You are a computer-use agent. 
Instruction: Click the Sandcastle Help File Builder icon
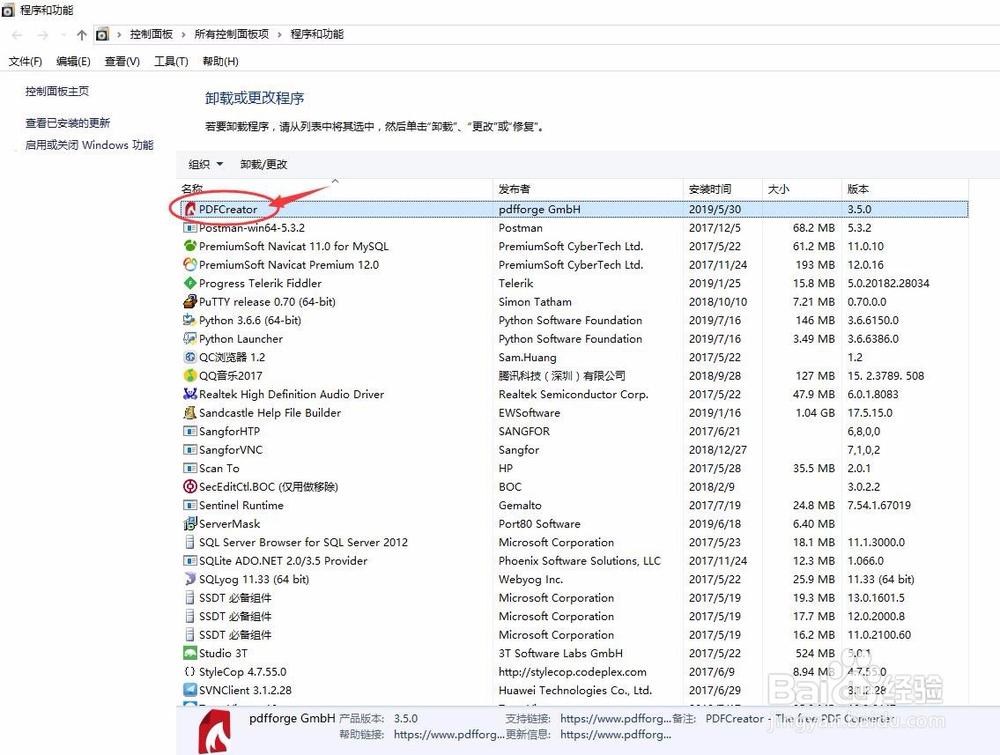coord(190,413)
